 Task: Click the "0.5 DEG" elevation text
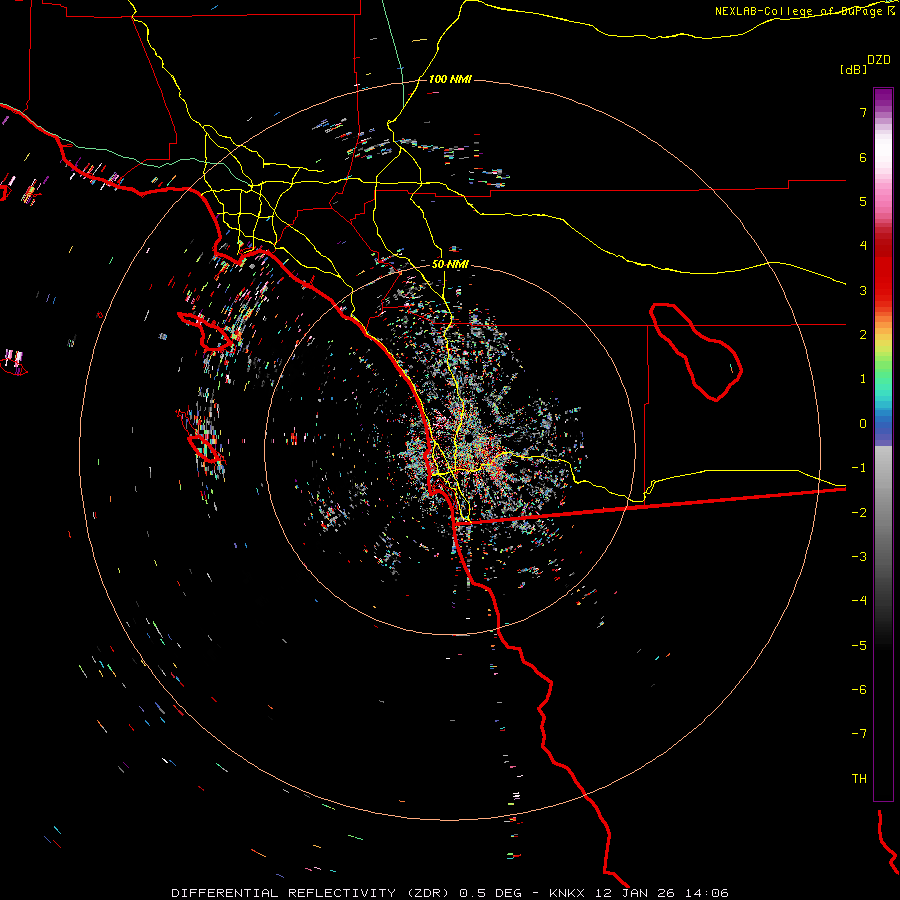(x=490, y=893)
